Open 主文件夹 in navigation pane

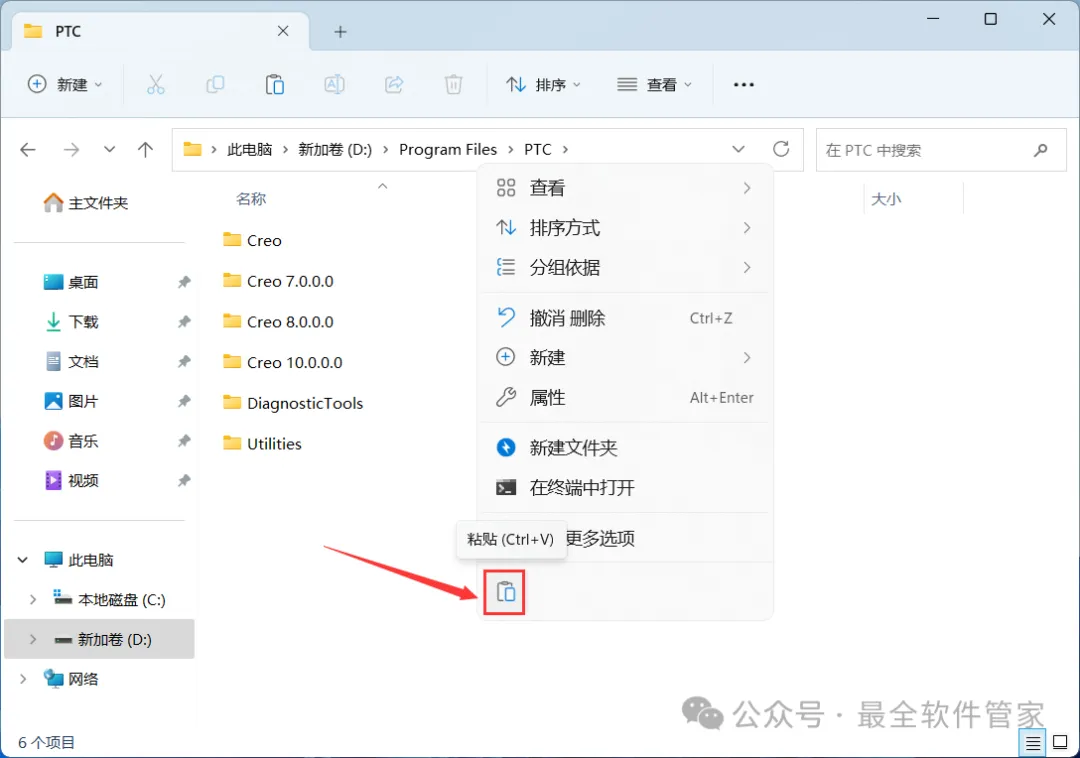[x=85, y=202]
